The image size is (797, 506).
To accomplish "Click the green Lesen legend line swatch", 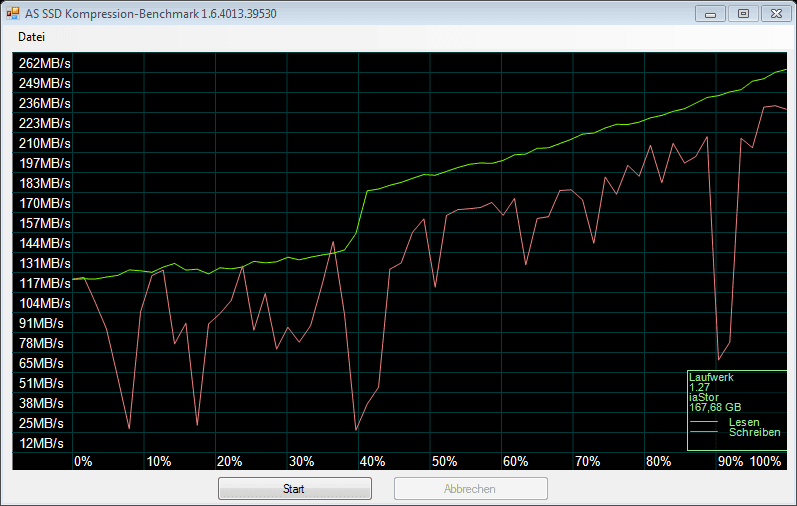I will point(704,422).
